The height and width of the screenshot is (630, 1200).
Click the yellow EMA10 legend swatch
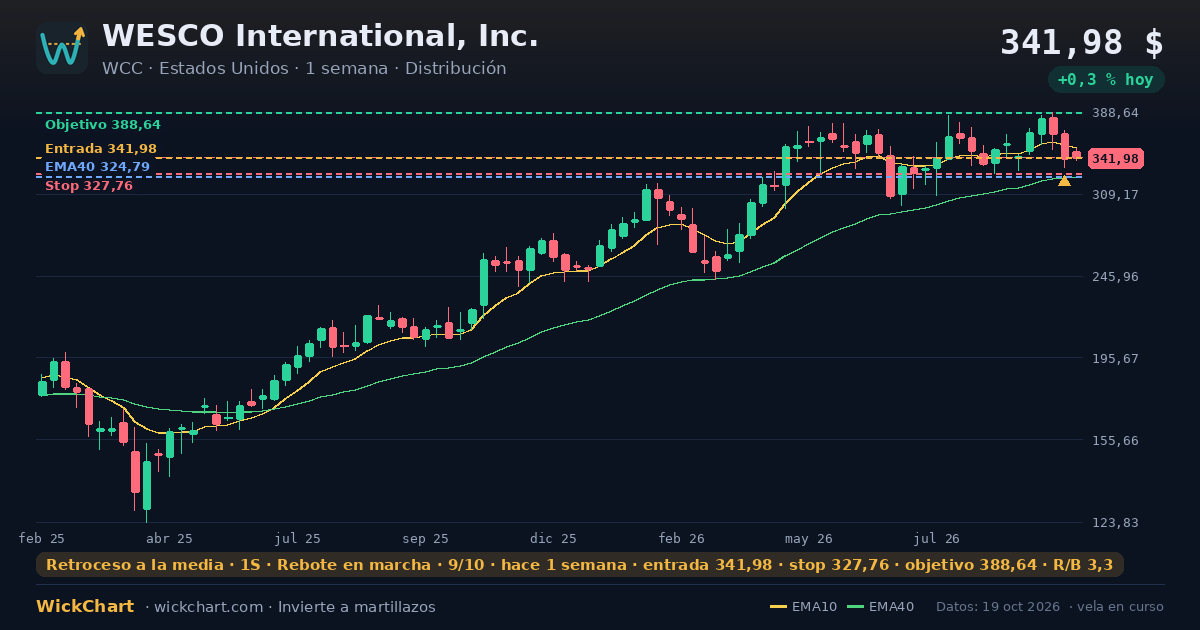point(778,607)
